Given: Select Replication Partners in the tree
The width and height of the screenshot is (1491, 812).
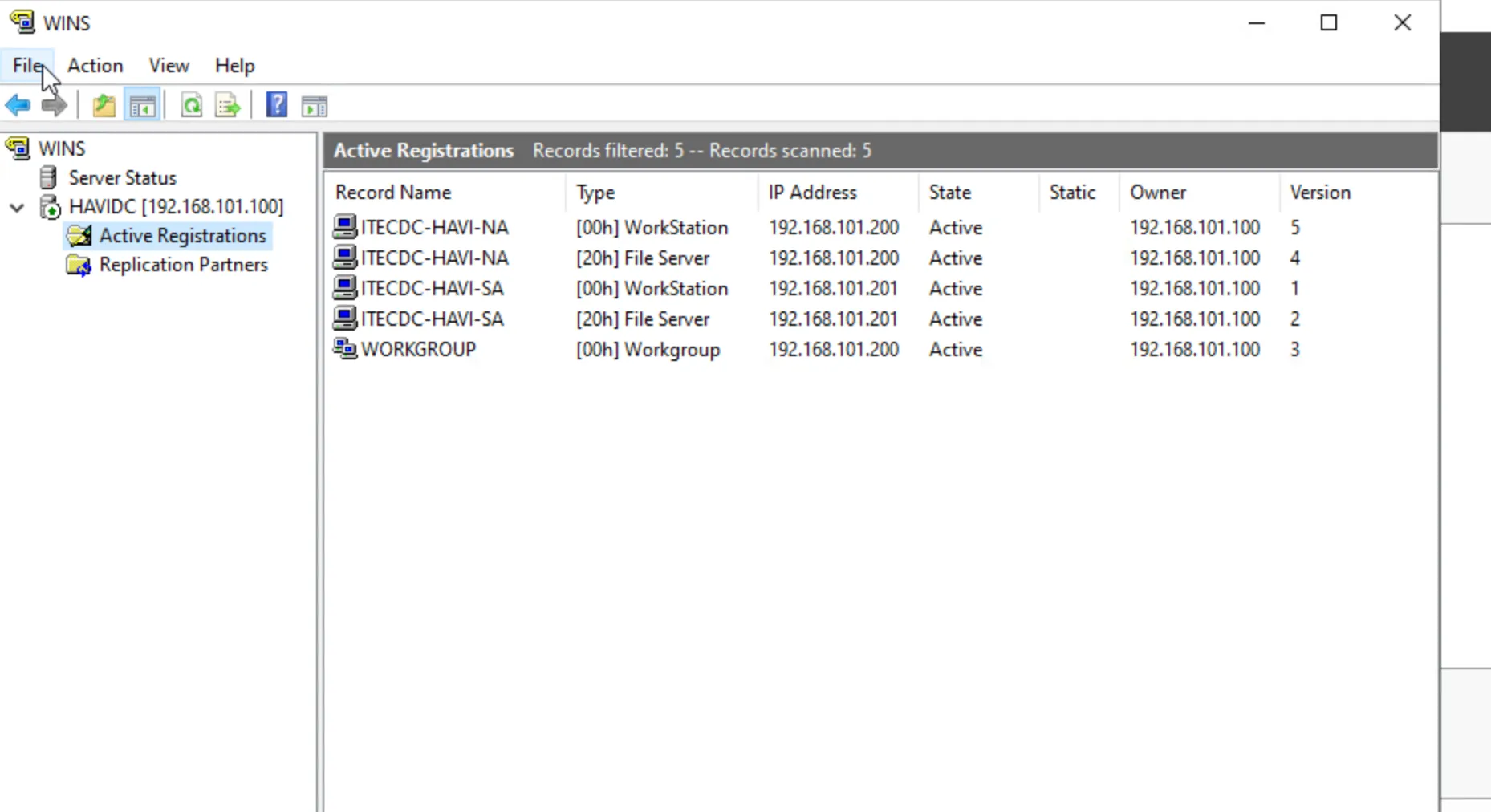Looking at the screenshot, I should coord(183,265).
